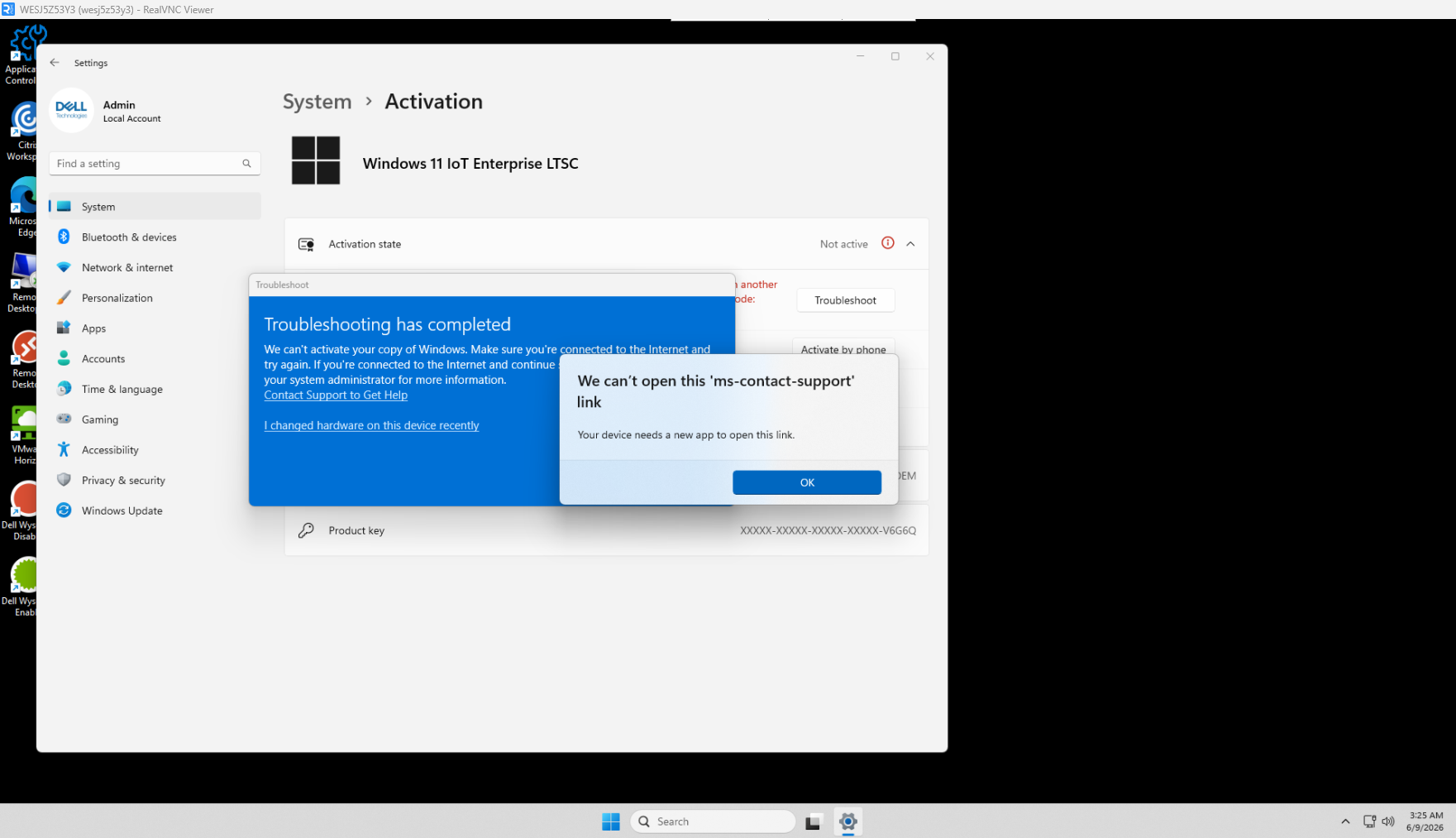Image resolution: width=1456 pixels, height=838 pixels.
Task: Select Windows Update in the sidebar
Action: point(155,510)
